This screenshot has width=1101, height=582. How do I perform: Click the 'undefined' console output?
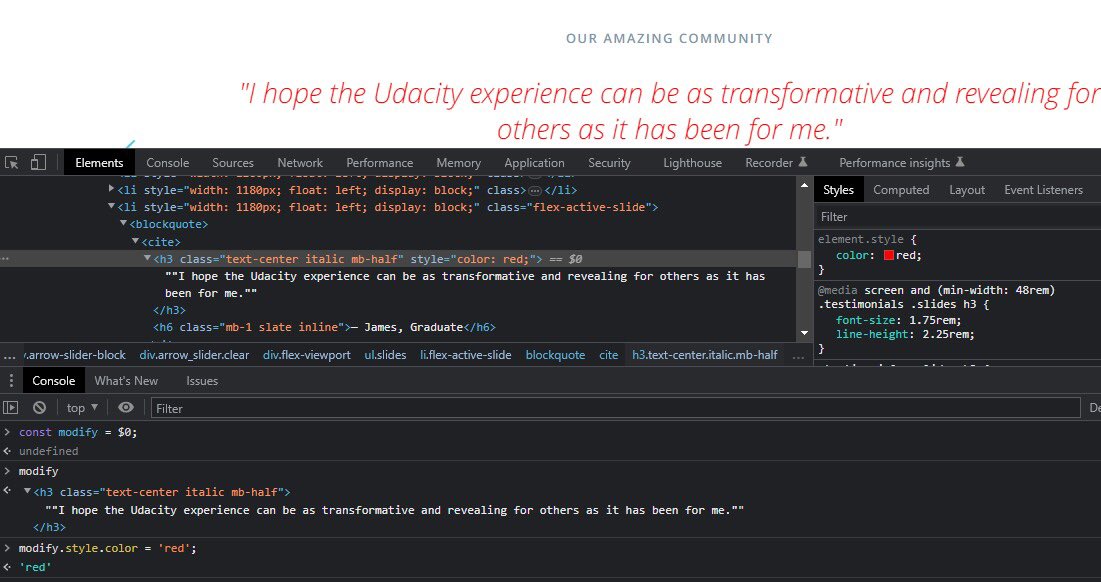coord(48,451)
